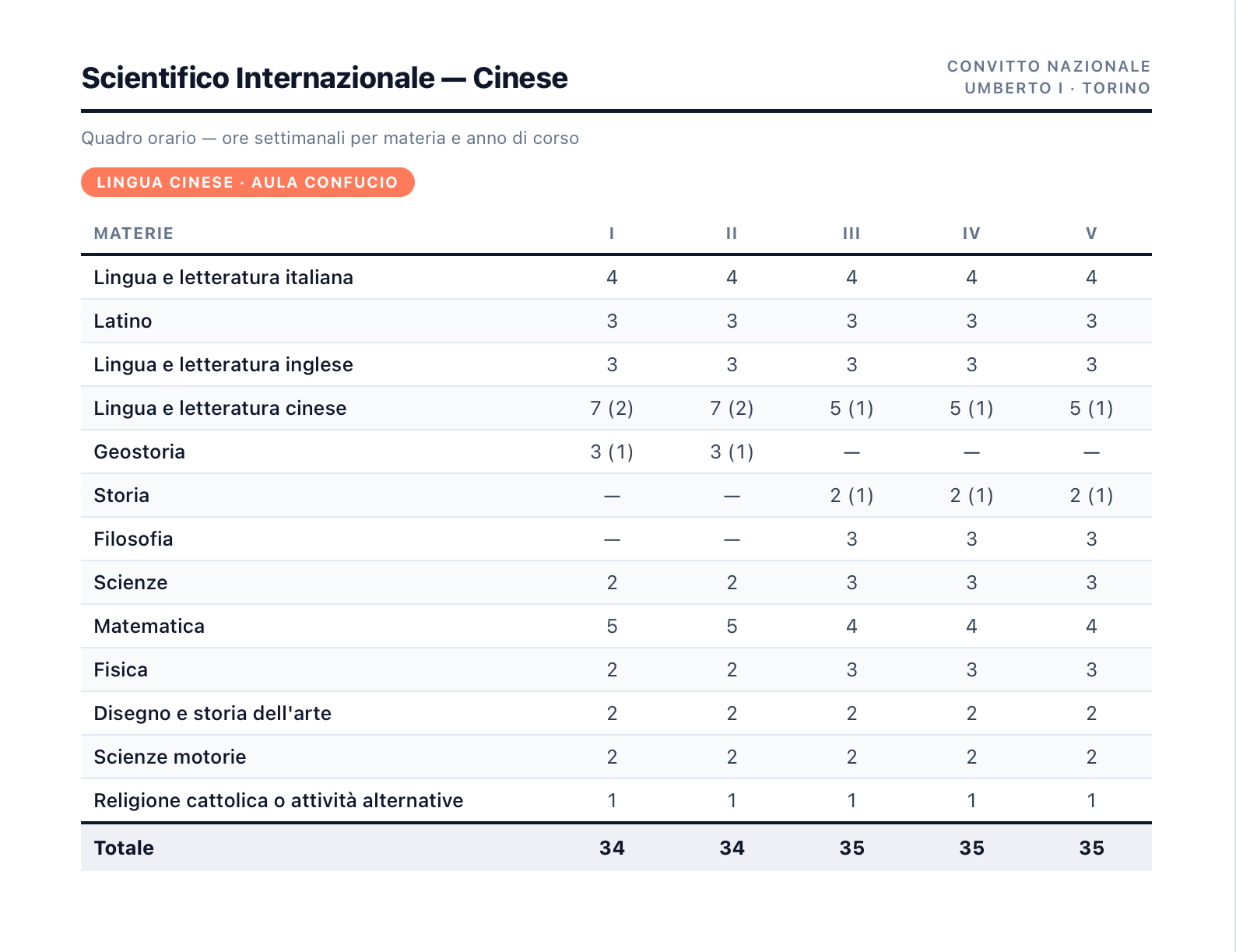Select the column header "IV"
Image resolution: width=1236 pixels, height=952 pixels.
coord(971,234)
